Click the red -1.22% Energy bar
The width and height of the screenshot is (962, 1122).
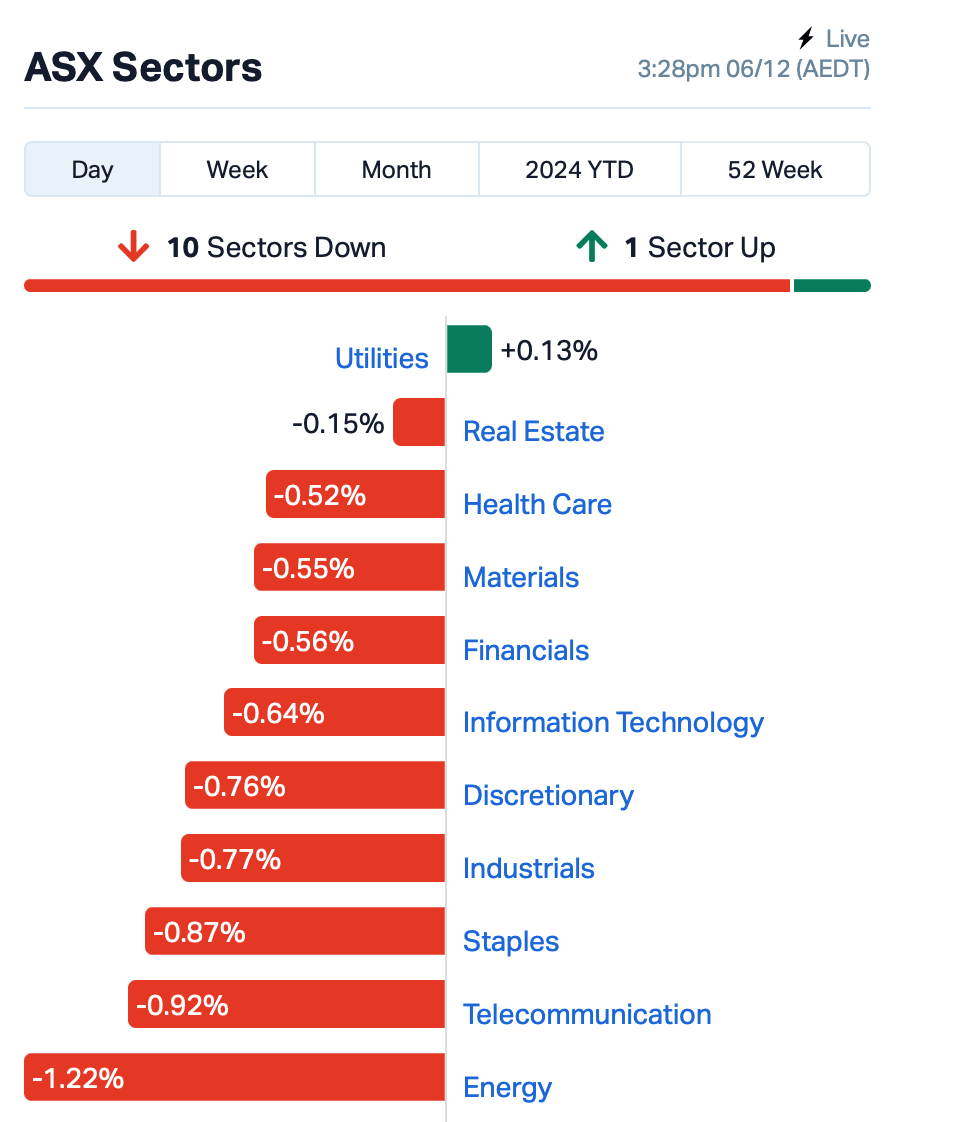234,1077
